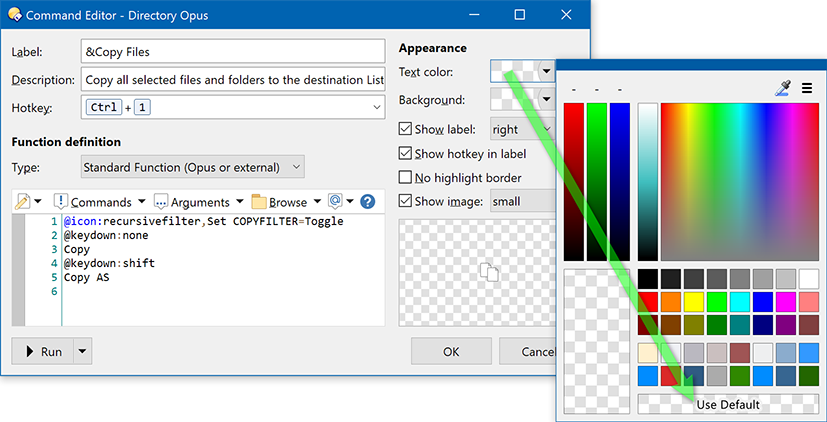The image size is (827, 422).
Task: Open the color picker hamburger menu
Action: pos(807,88)
